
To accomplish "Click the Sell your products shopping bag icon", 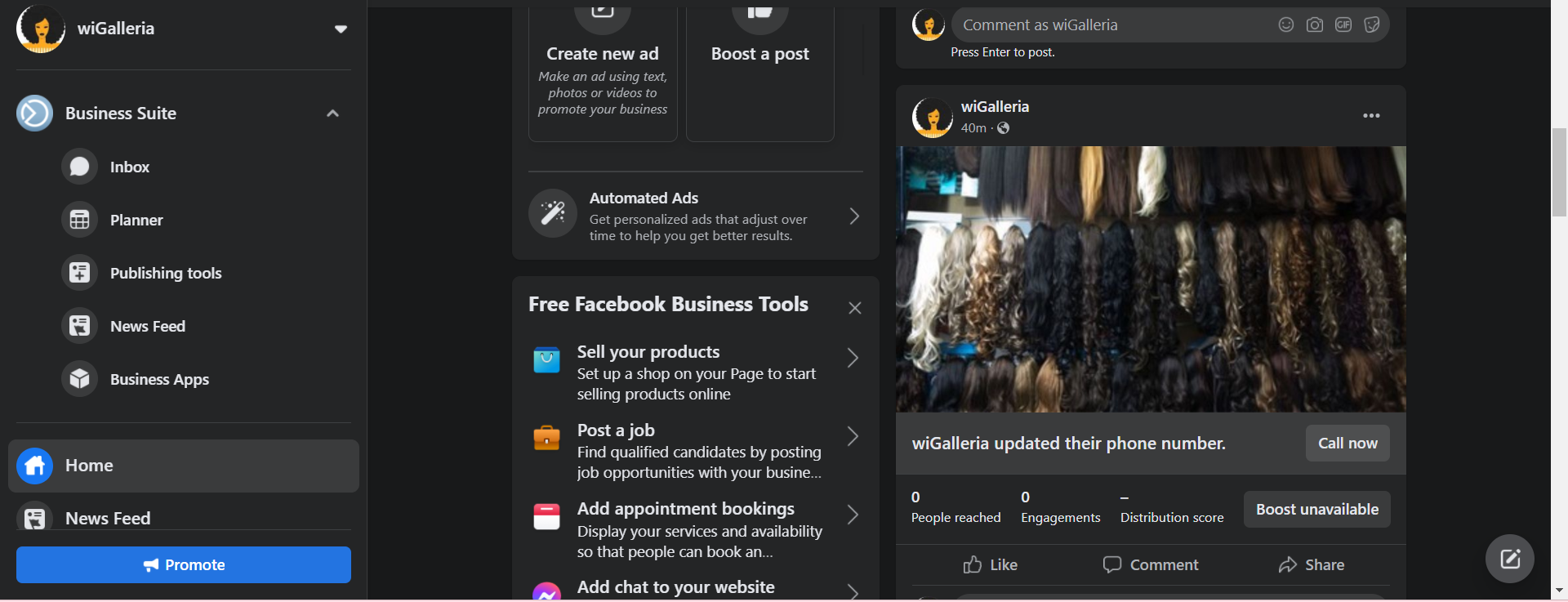I will [x=546, y=359].
